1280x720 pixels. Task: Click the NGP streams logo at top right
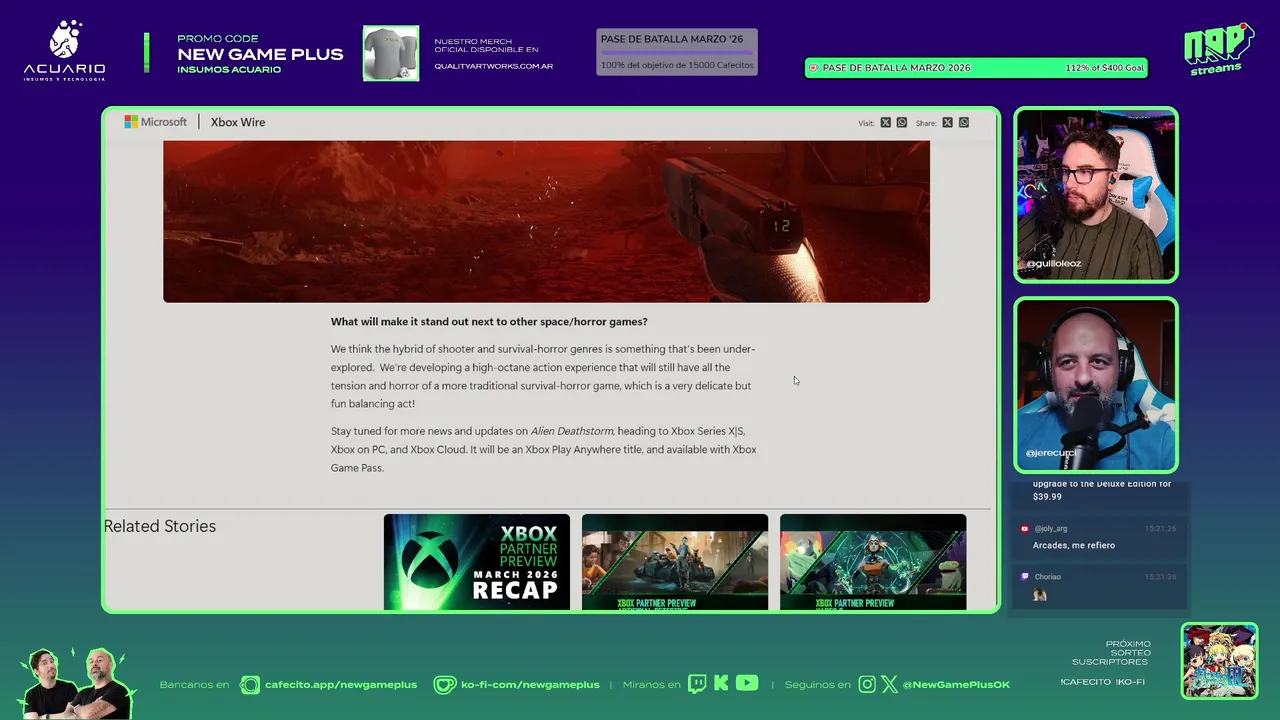pyautogui.click(x=1219, y=49)
